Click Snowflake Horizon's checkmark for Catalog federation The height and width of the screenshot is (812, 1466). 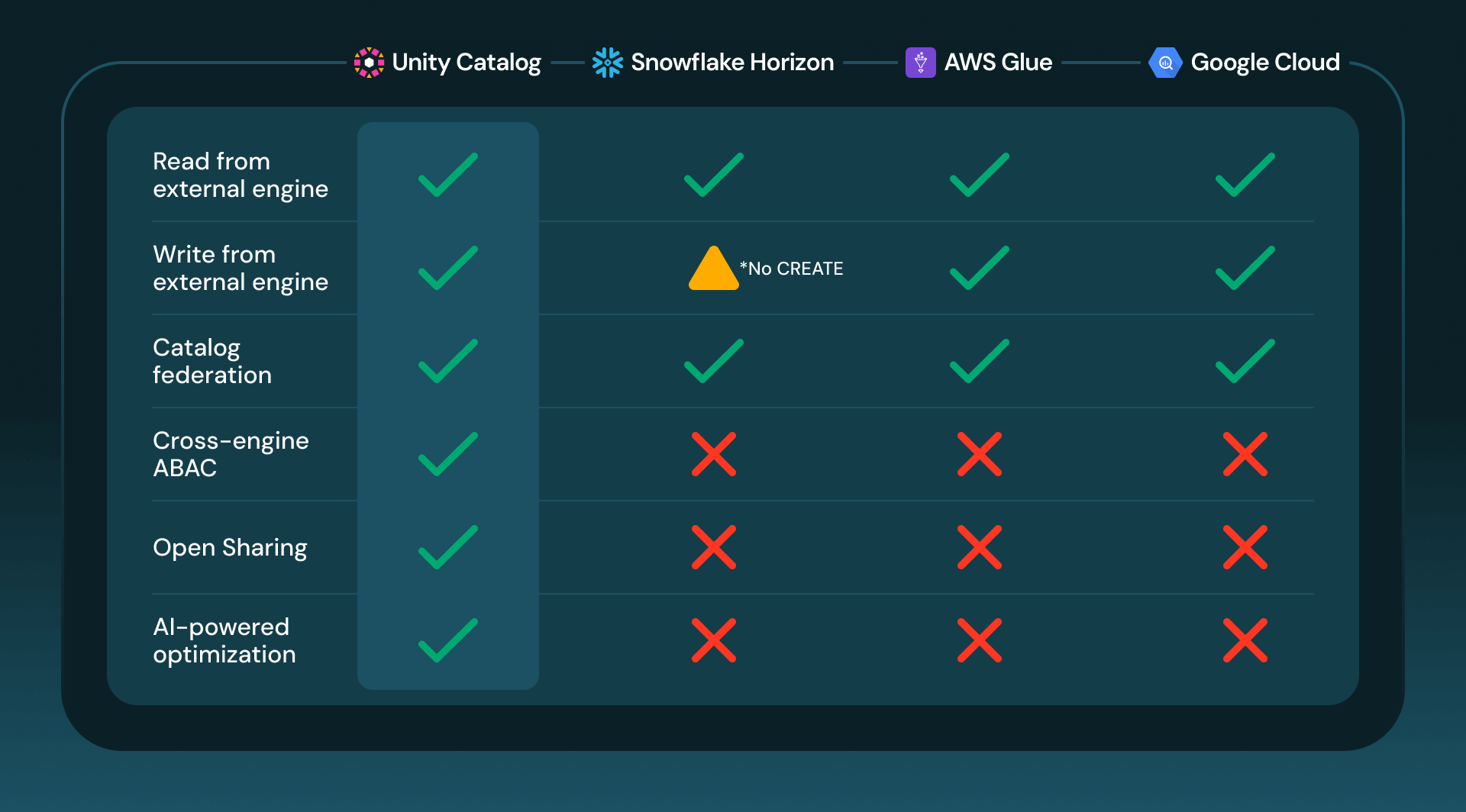coord(714,361)
